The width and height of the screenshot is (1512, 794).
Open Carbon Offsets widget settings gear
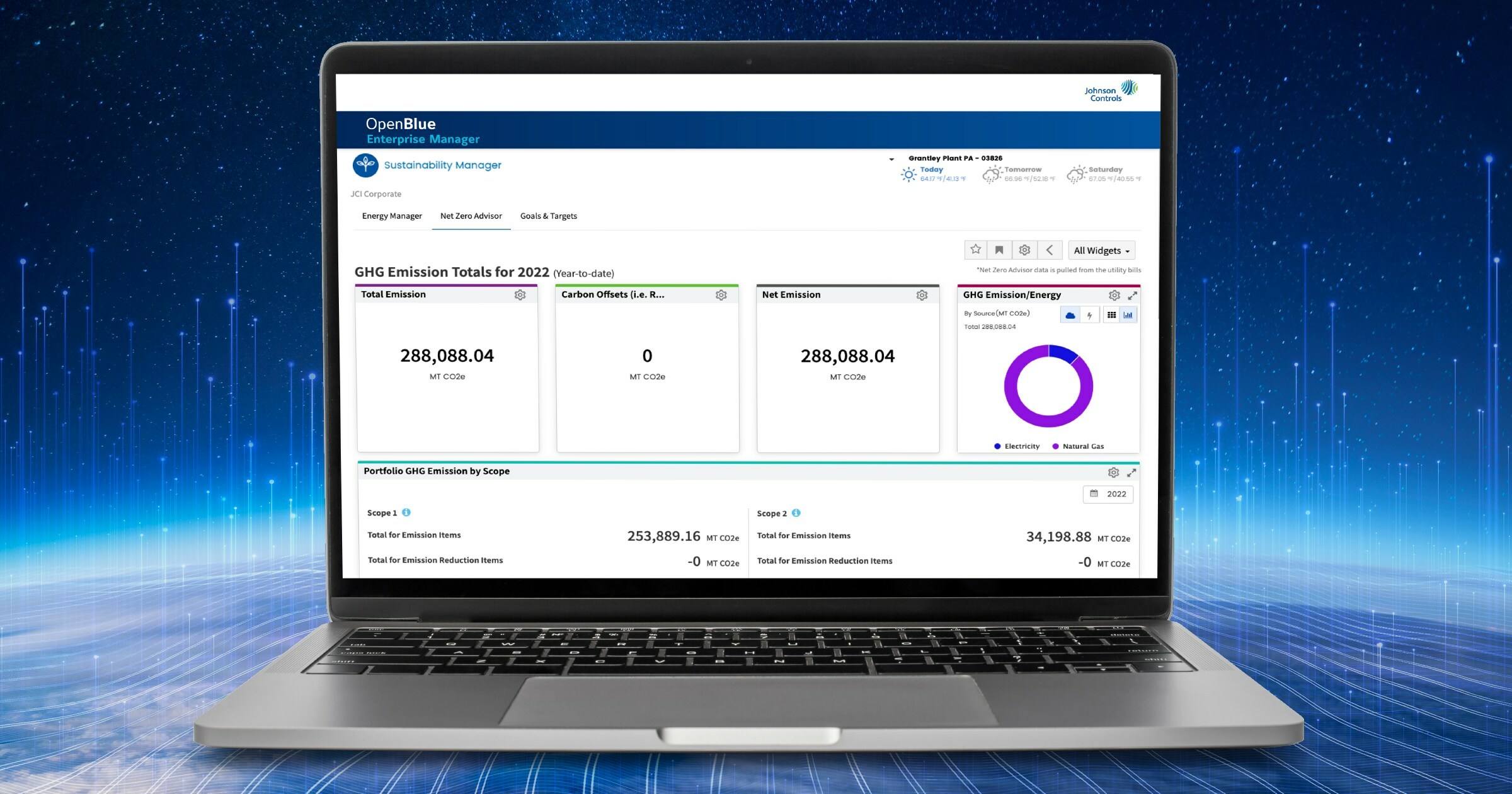721,295
